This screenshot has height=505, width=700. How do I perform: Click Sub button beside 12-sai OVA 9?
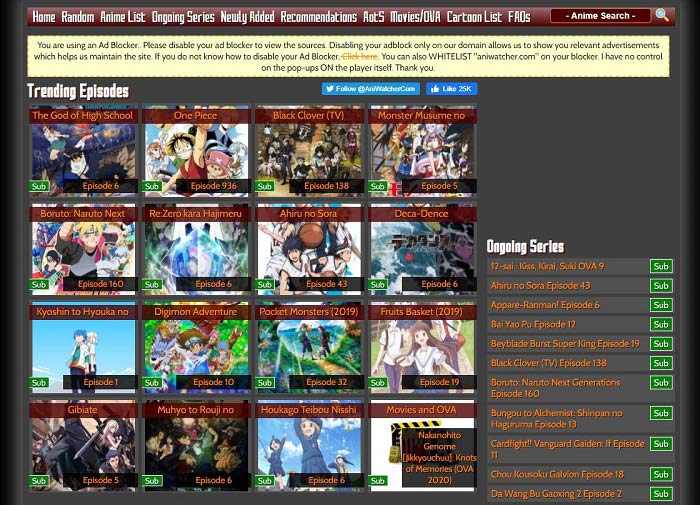(x=661, y=267)
